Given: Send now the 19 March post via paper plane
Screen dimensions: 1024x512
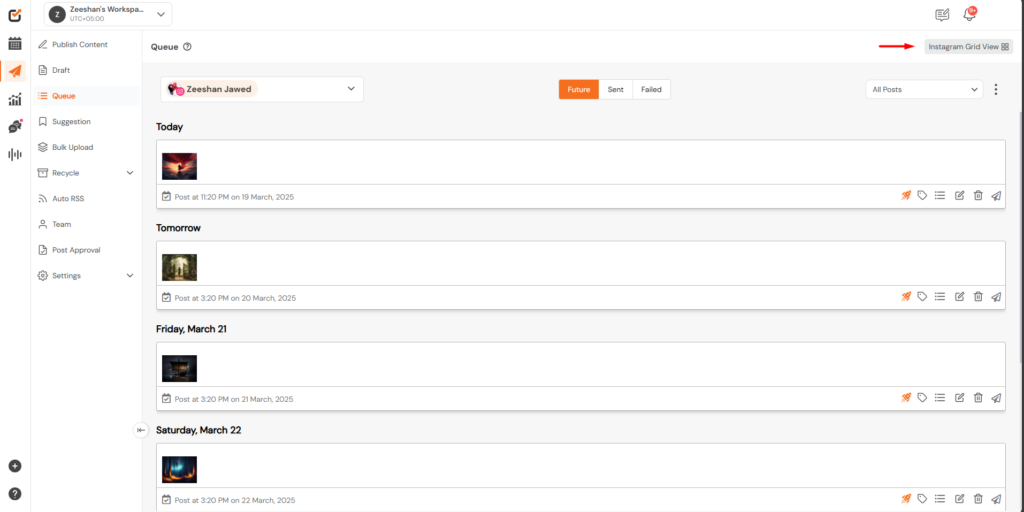Looking at the screenshot, I should [996, 195].
